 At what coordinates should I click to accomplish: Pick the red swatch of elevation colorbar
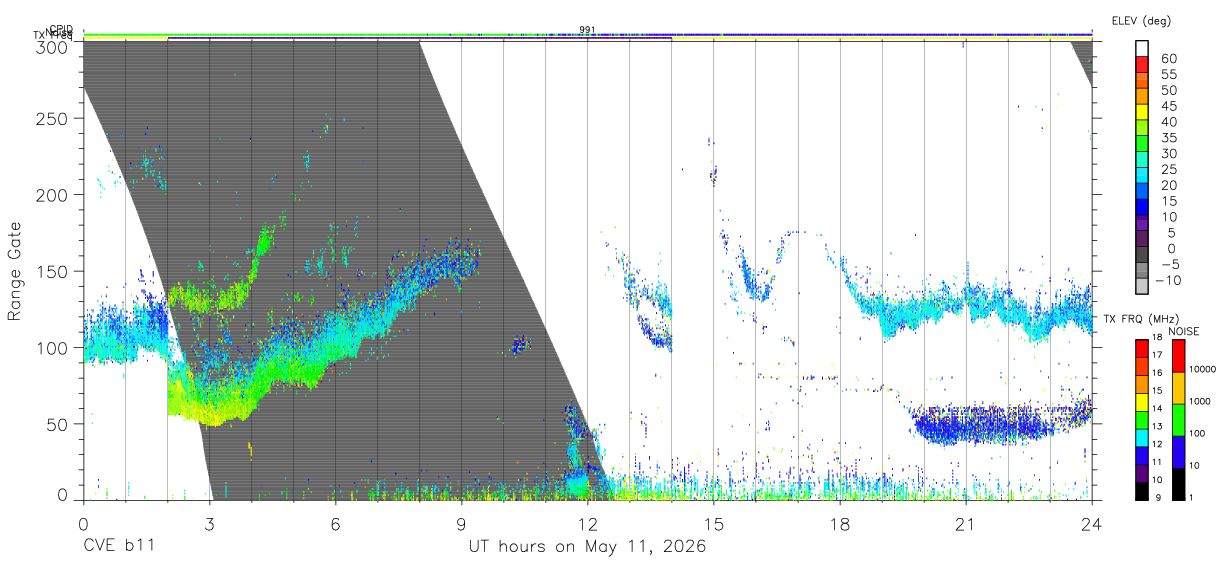(x=1142, y=66)
